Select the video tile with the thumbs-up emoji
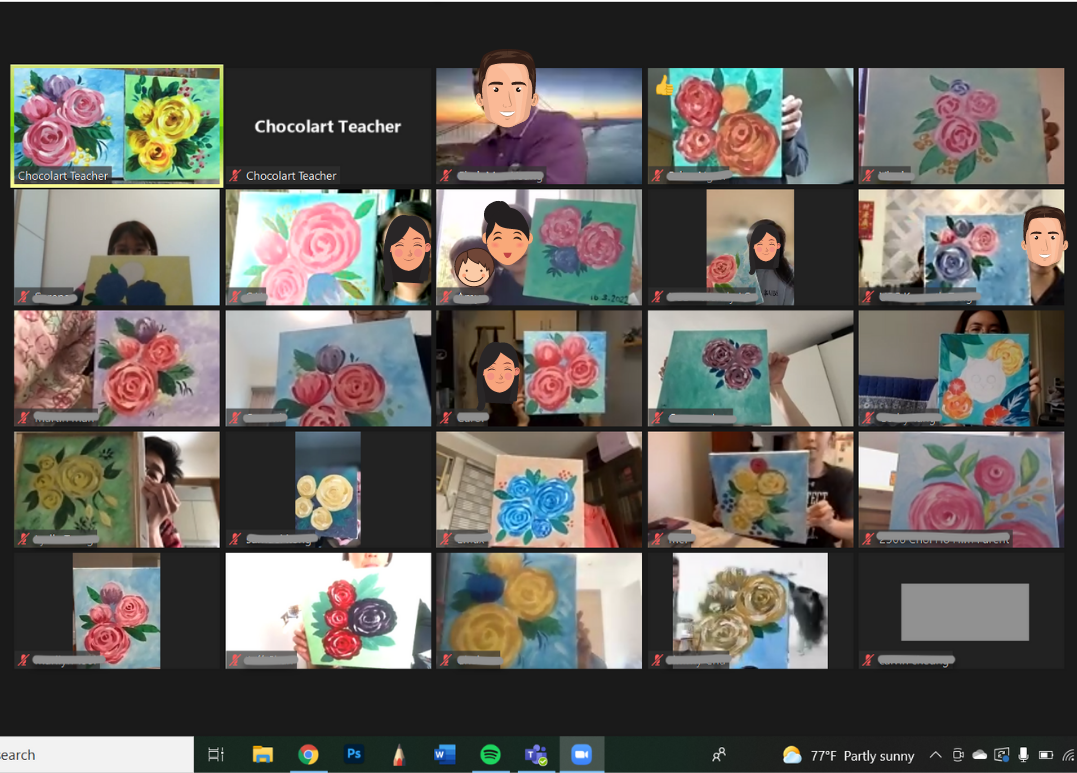 751,126
